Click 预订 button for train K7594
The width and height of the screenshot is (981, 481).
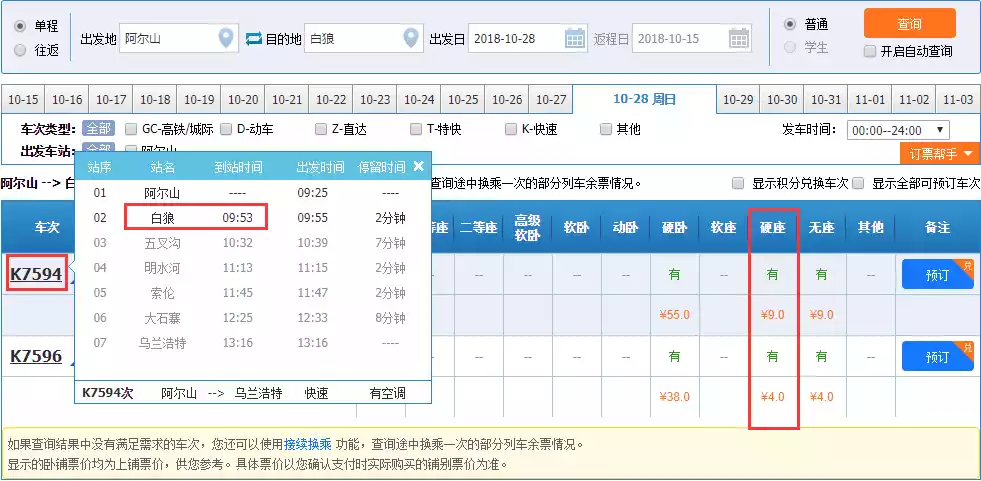(937, 275)
